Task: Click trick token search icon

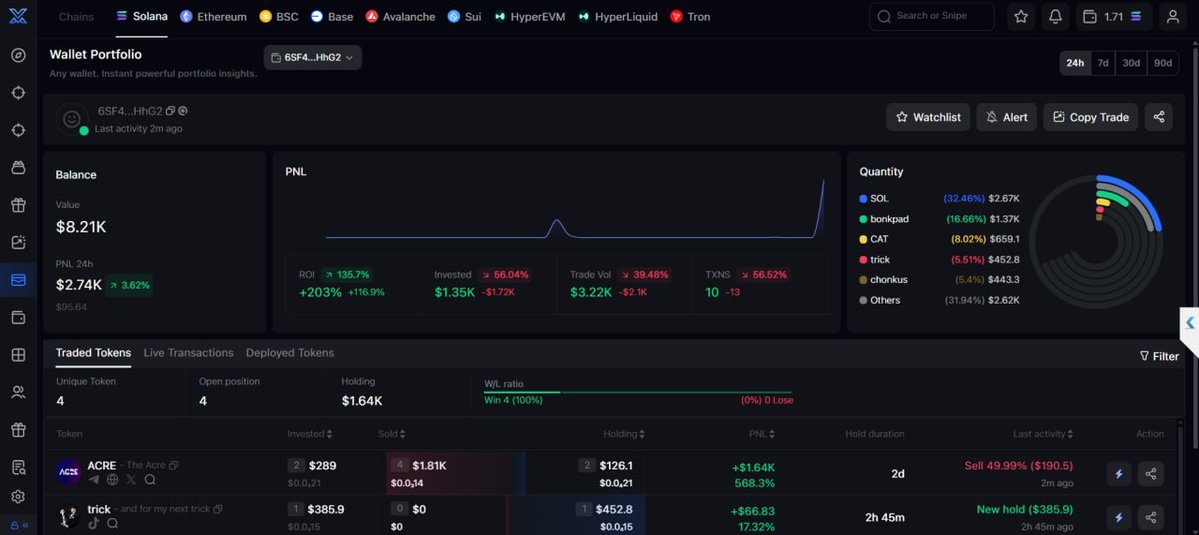Action: point(112,524)
